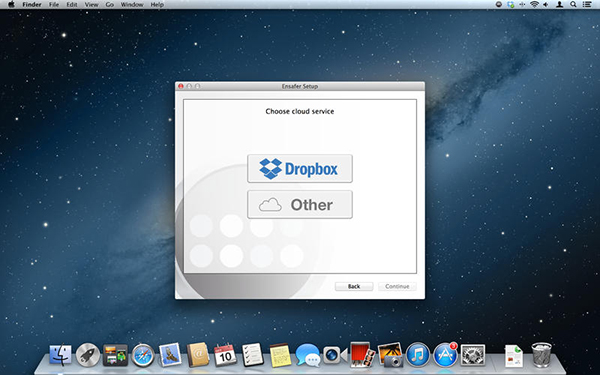Open Reminders checklist icon in Dock
Screen dimensions: 600x375
click(x=253, y=355)
